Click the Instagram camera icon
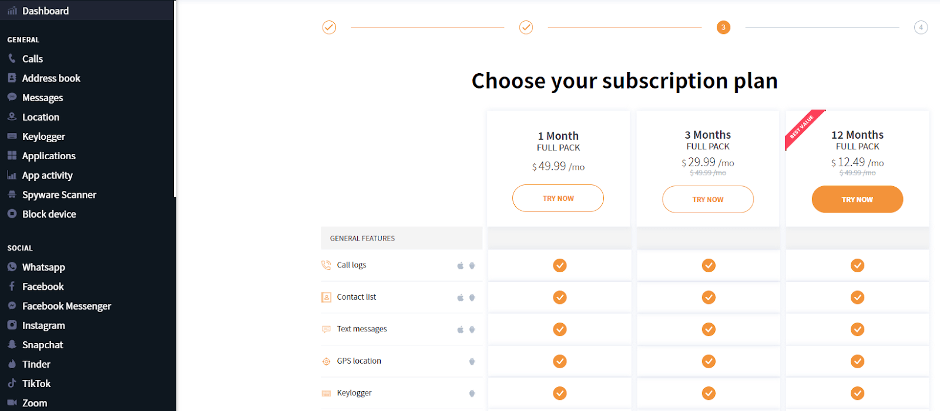This screenshot has height=412, width=941. coord(11,326)
